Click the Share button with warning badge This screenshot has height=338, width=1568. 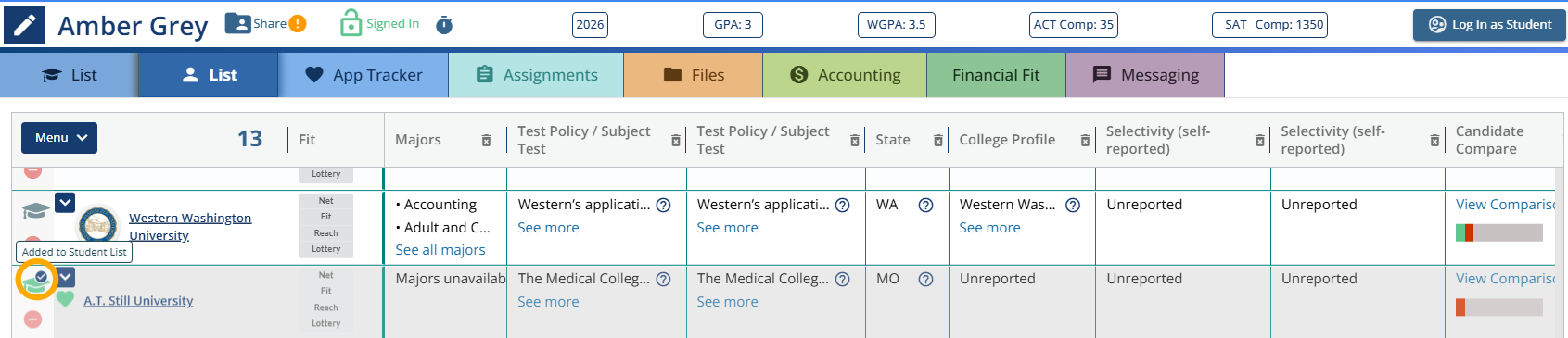(x=266, y=24)
